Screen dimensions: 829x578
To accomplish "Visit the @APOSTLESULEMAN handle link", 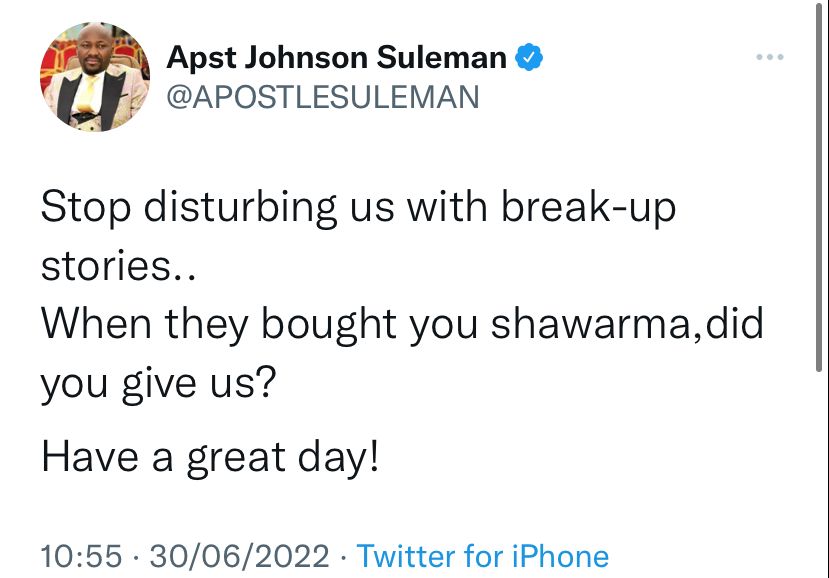I will (x=323, y=97).
